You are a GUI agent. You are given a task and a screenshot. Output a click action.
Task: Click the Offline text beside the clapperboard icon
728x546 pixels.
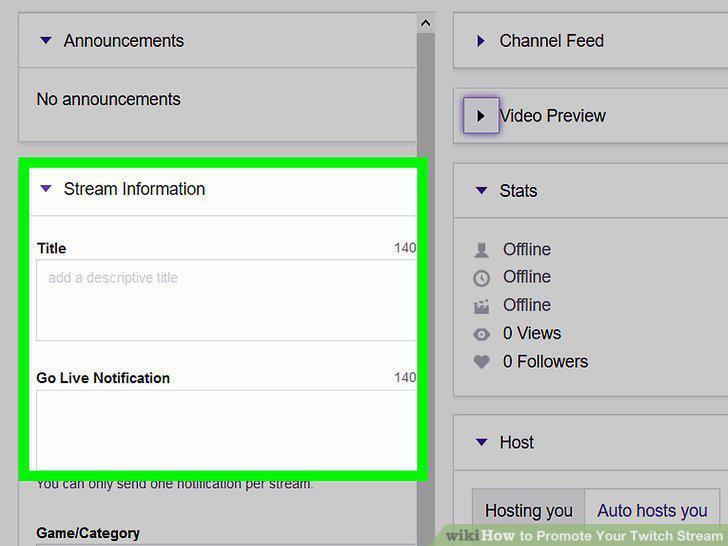click(527, 305)
